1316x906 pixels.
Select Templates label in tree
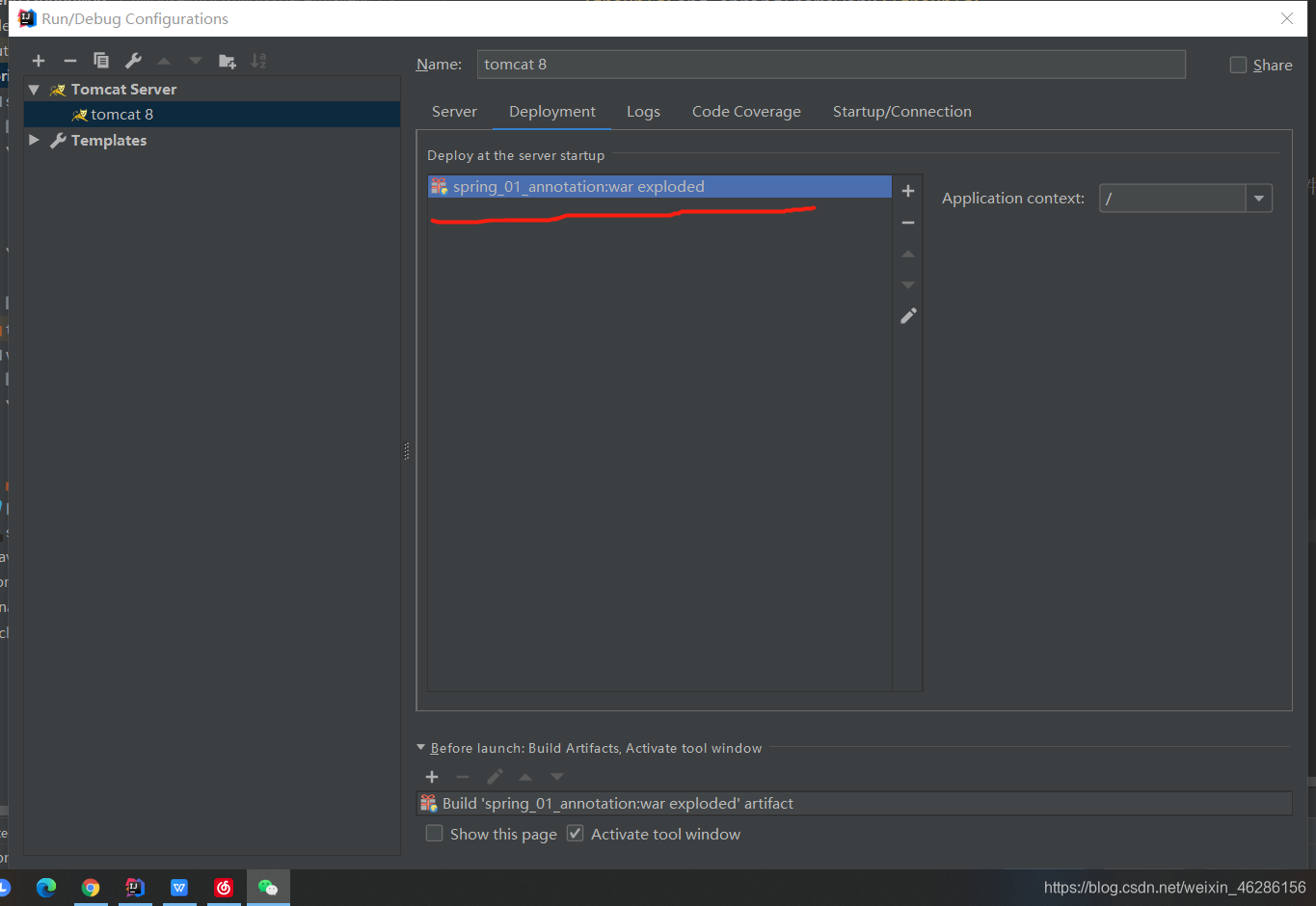pos(109,141)
